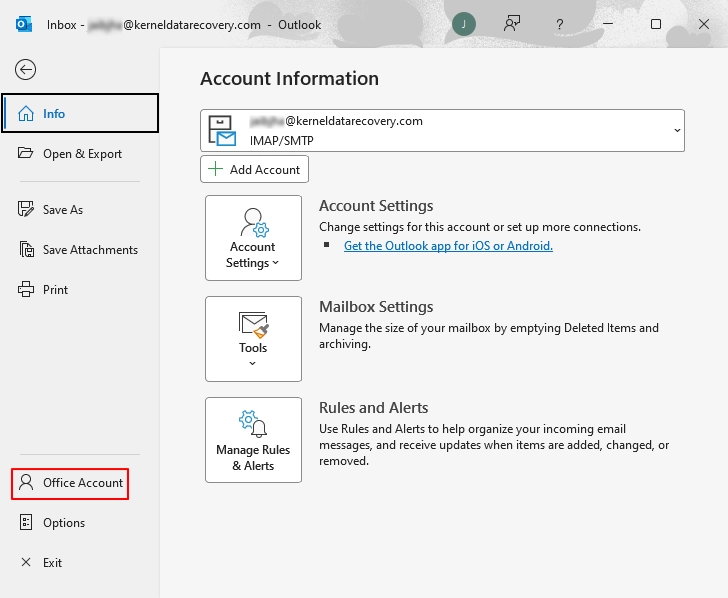Click the IMAP/SMTP account type text
728x598 pixels.
tap(281, 141)
